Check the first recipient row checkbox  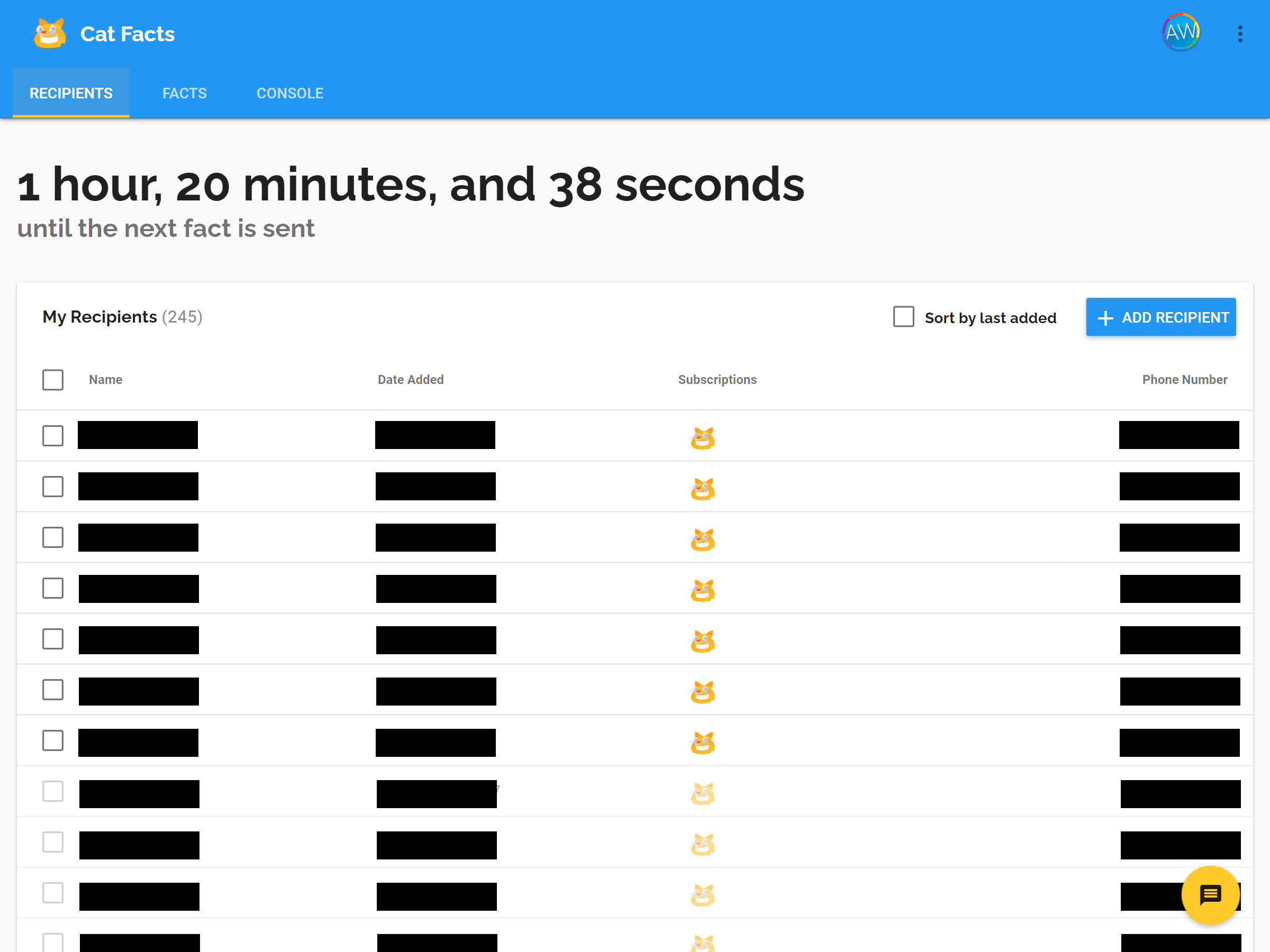(x=53, y=436)
